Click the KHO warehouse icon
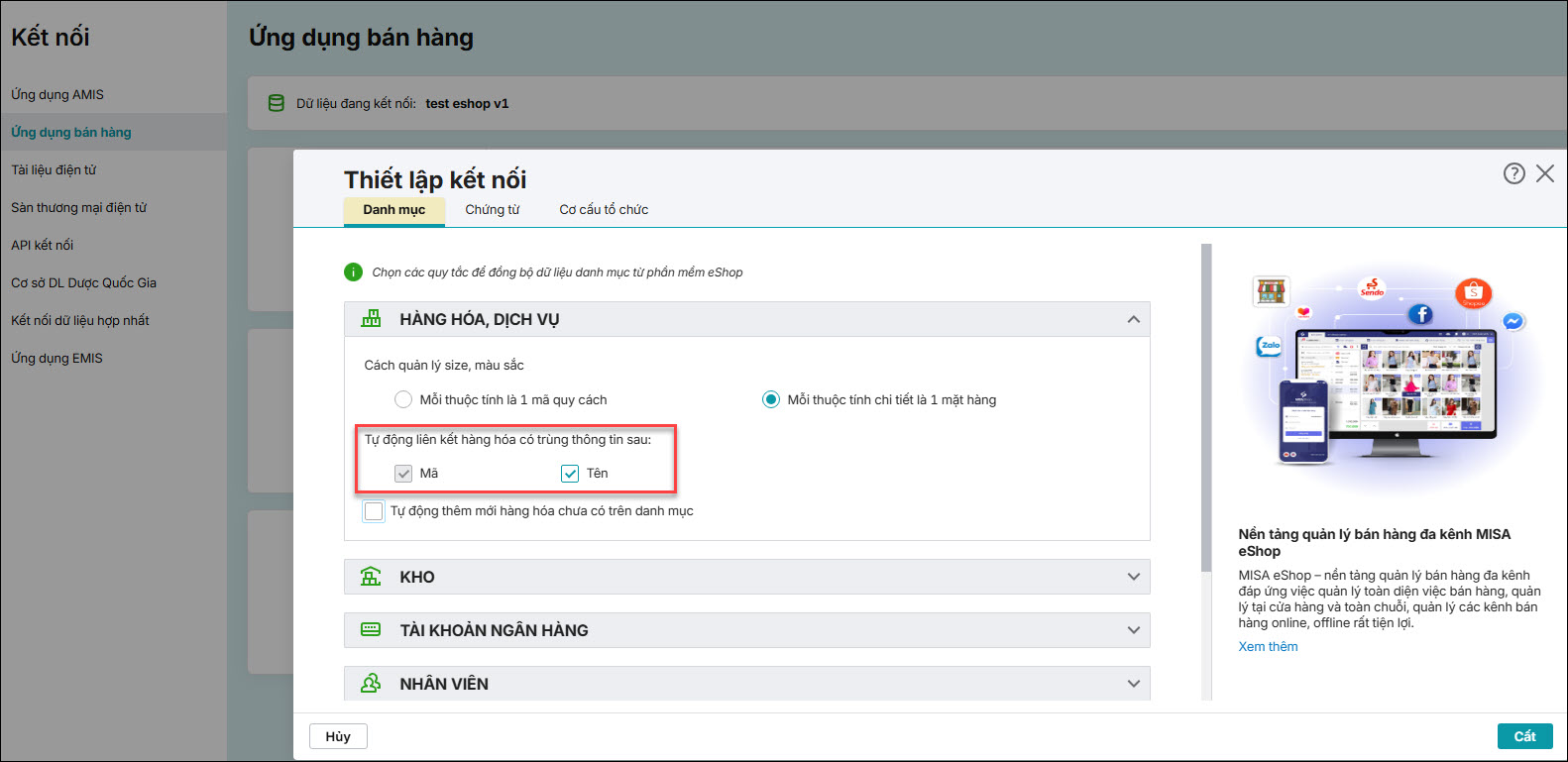Screen dimensions: 1568x762 [x=371, y=577]
